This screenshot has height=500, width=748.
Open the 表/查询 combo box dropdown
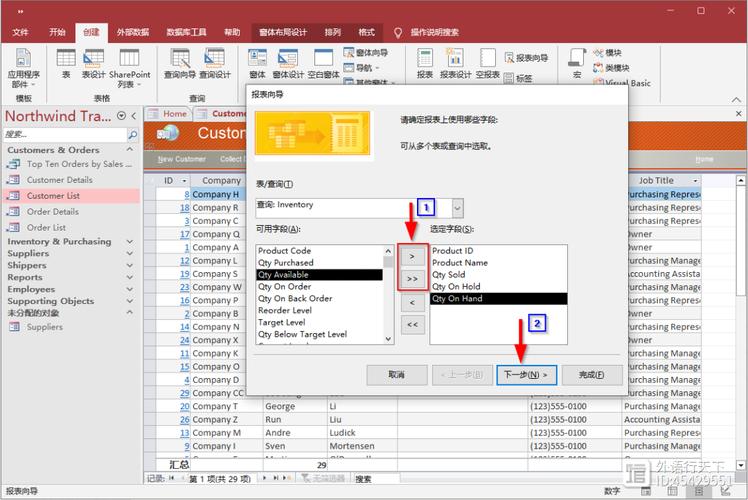tap(457, 208)
